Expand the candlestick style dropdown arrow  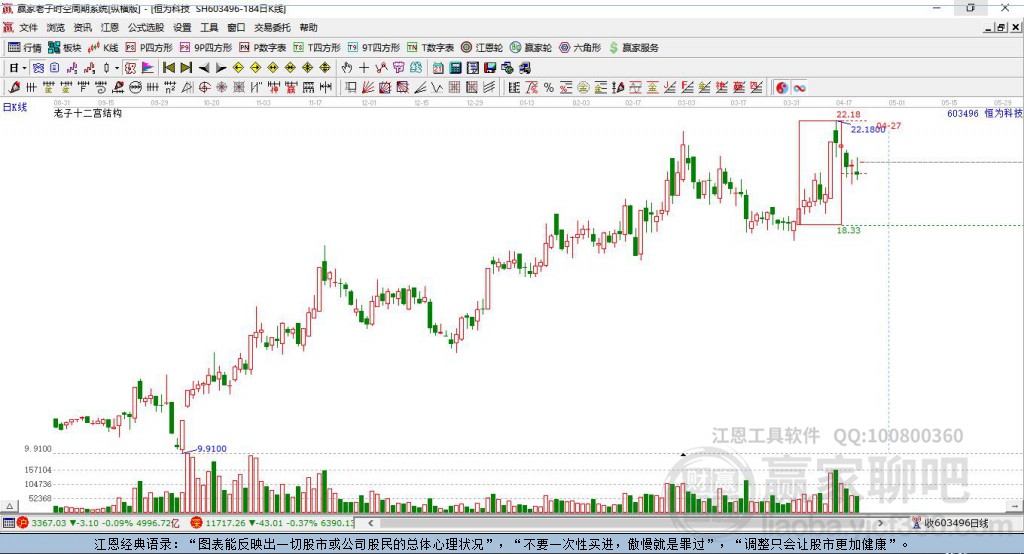[x=117, y=68]
